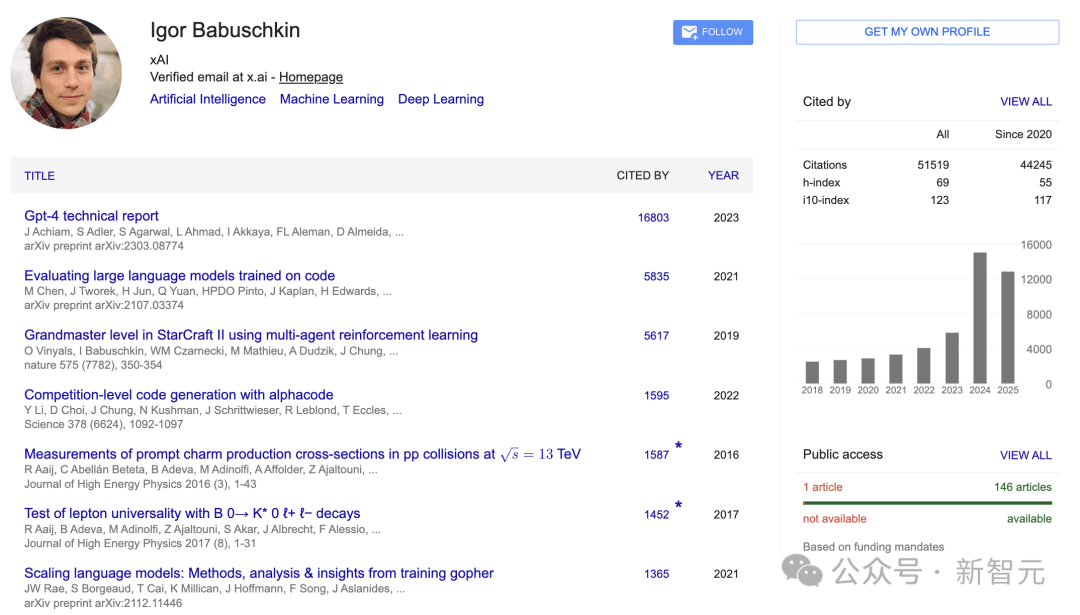Click Science 378 (6624), 1092-1097 text
The image size is (1080, 615).
(x=103, y=424)
